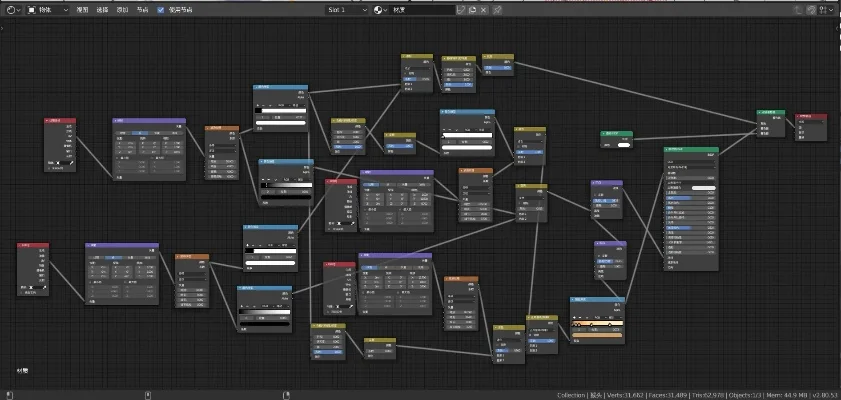This screenshot has width=841, height=400.
Task: Toggle maximum checkbox in upper-left Mapping node
Action: [x=152, y=158]
